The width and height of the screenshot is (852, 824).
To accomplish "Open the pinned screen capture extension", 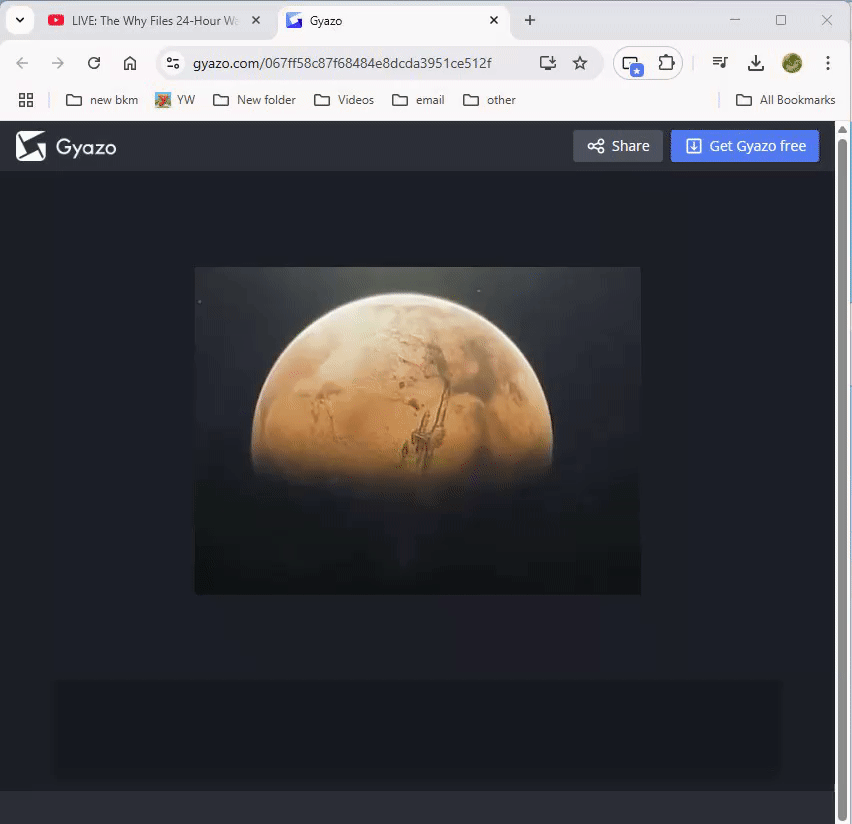I will pyautogui.click(x=632, y=64).
